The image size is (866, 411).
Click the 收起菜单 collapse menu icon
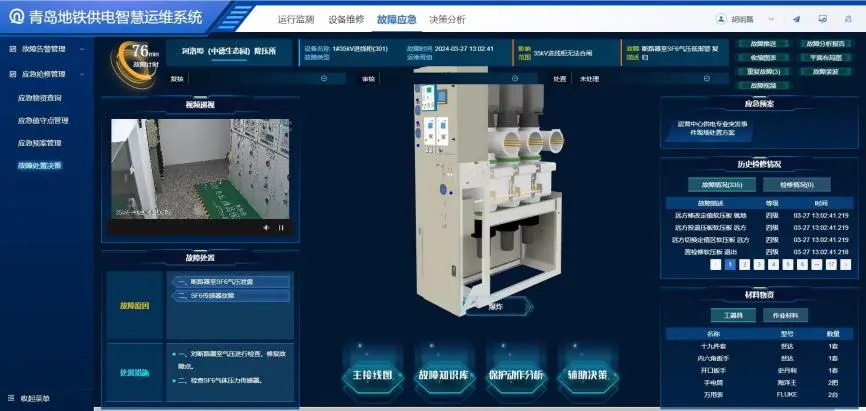[12, 398]
